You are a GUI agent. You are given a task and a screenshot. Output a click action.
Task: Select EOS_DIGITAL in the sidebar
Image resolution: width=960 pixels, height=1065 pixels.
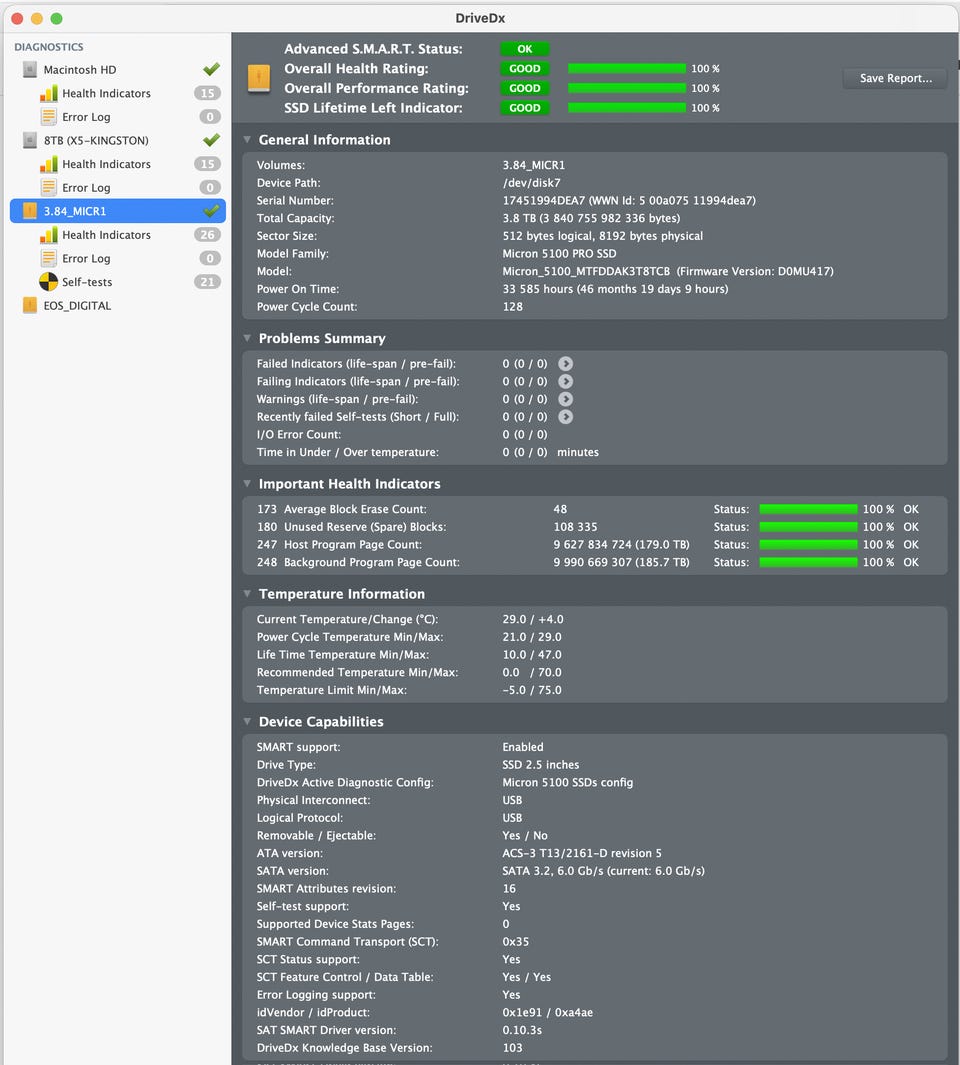pos(77,306)
